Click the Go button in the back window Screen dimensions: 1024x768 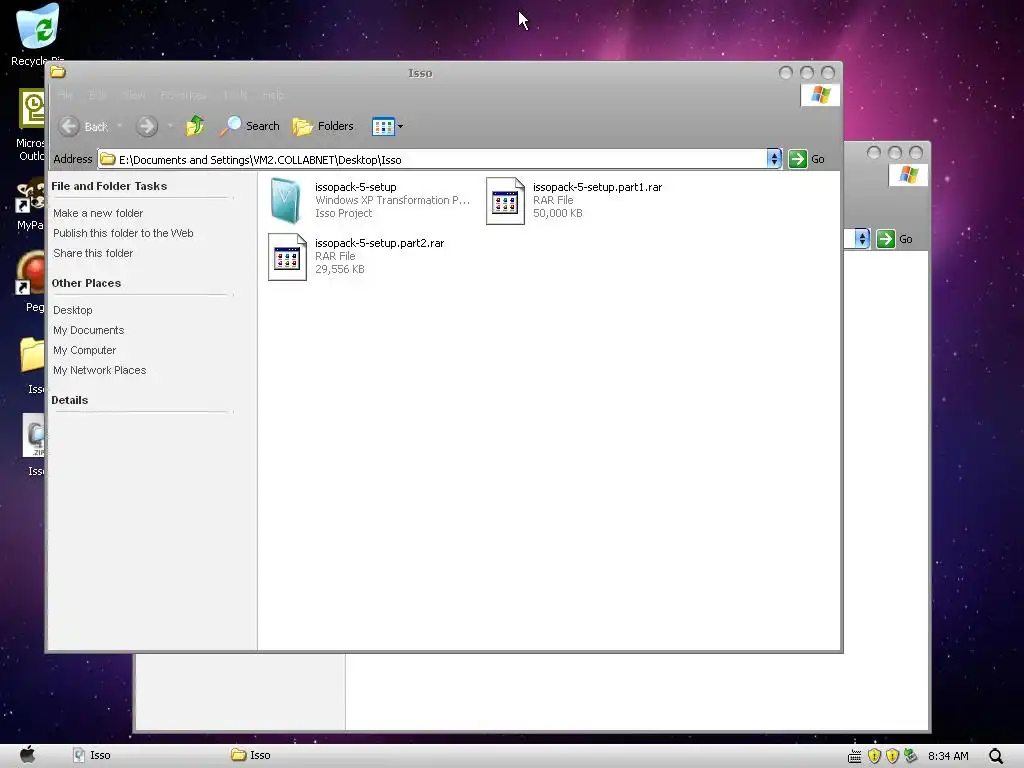tap(895, 239)
